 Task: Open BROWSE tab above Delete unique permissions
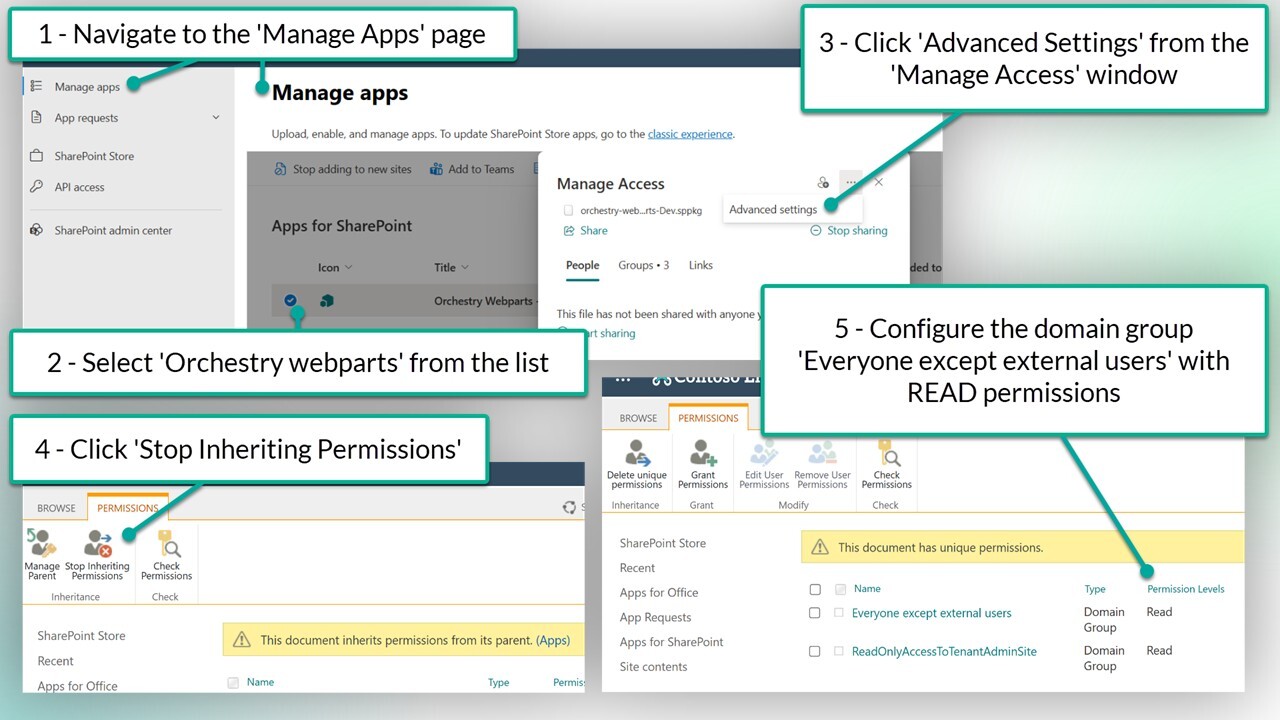click(x=638, y=418)
